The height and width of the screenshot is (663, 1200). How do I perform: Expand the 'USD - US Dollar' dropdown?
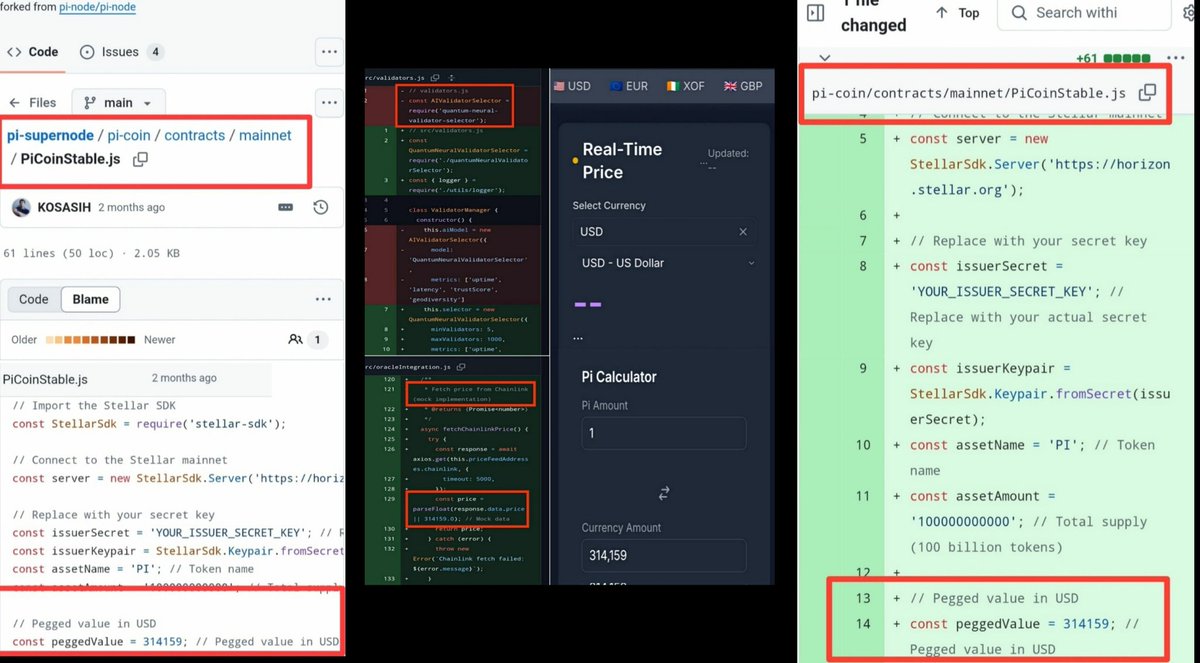coord(667,263)
